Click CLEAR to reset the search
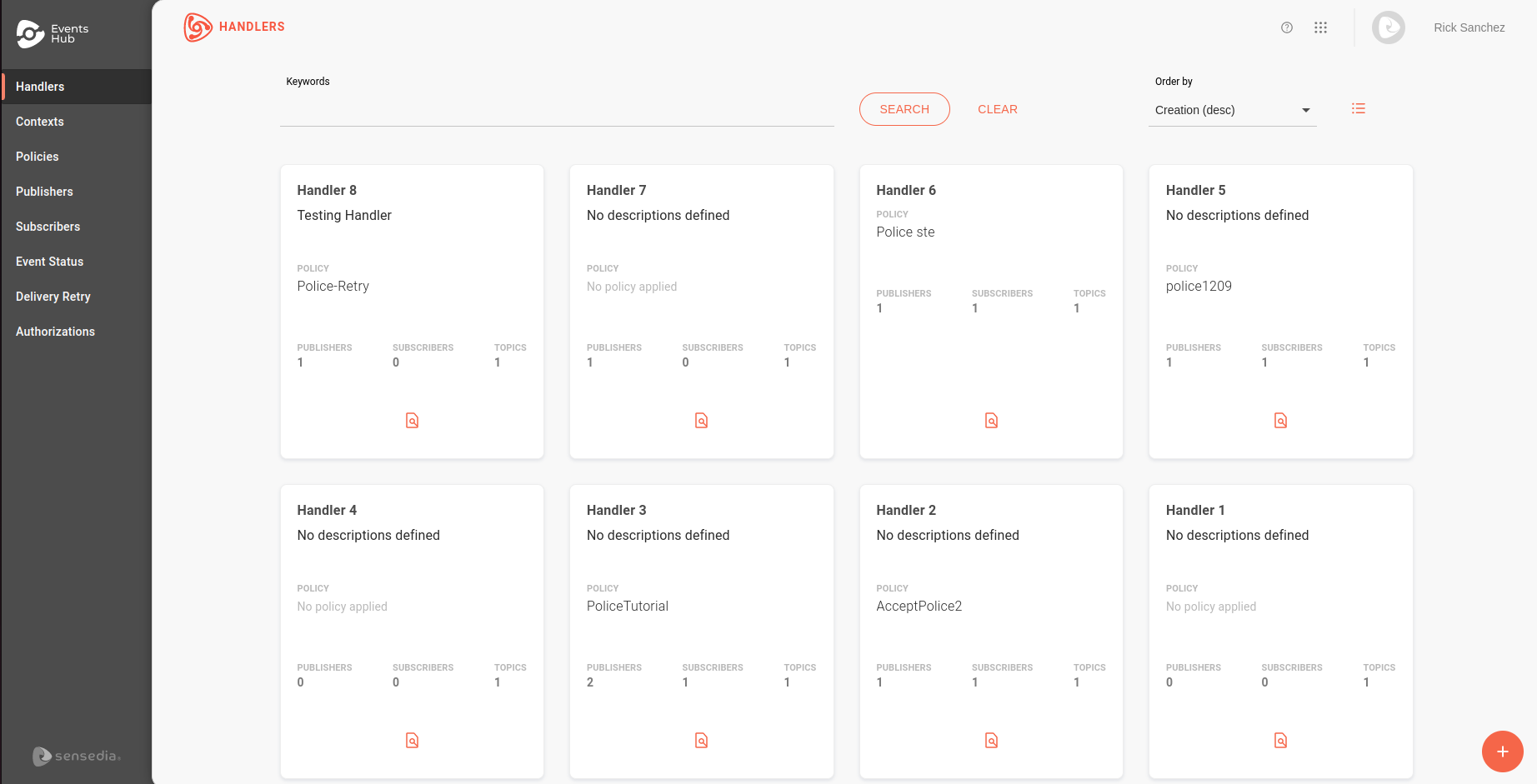Screen dimensions: 1537x784 pos(998,109)
